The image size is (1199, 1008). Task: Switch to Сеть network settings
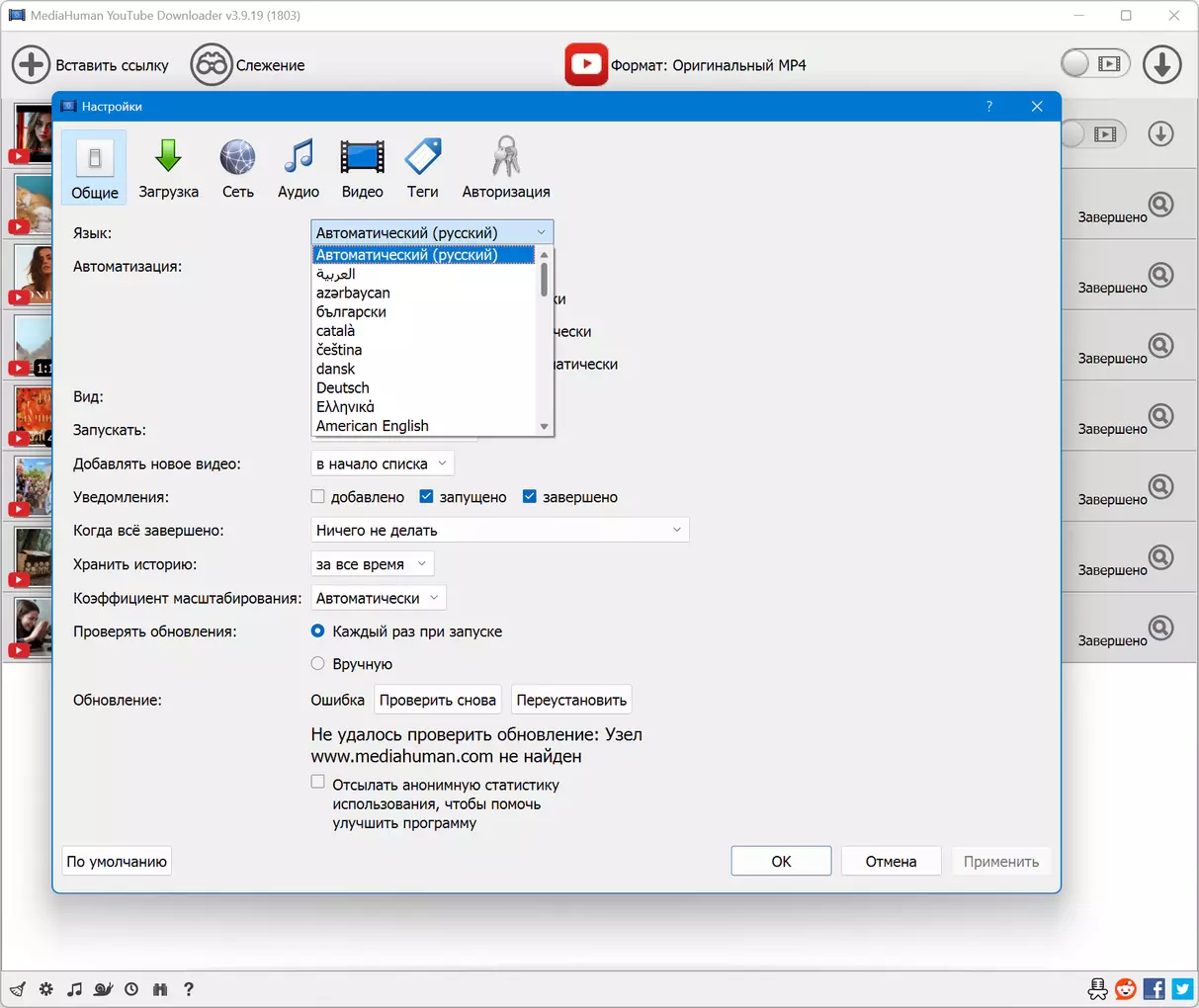click(x=237, y=168)
